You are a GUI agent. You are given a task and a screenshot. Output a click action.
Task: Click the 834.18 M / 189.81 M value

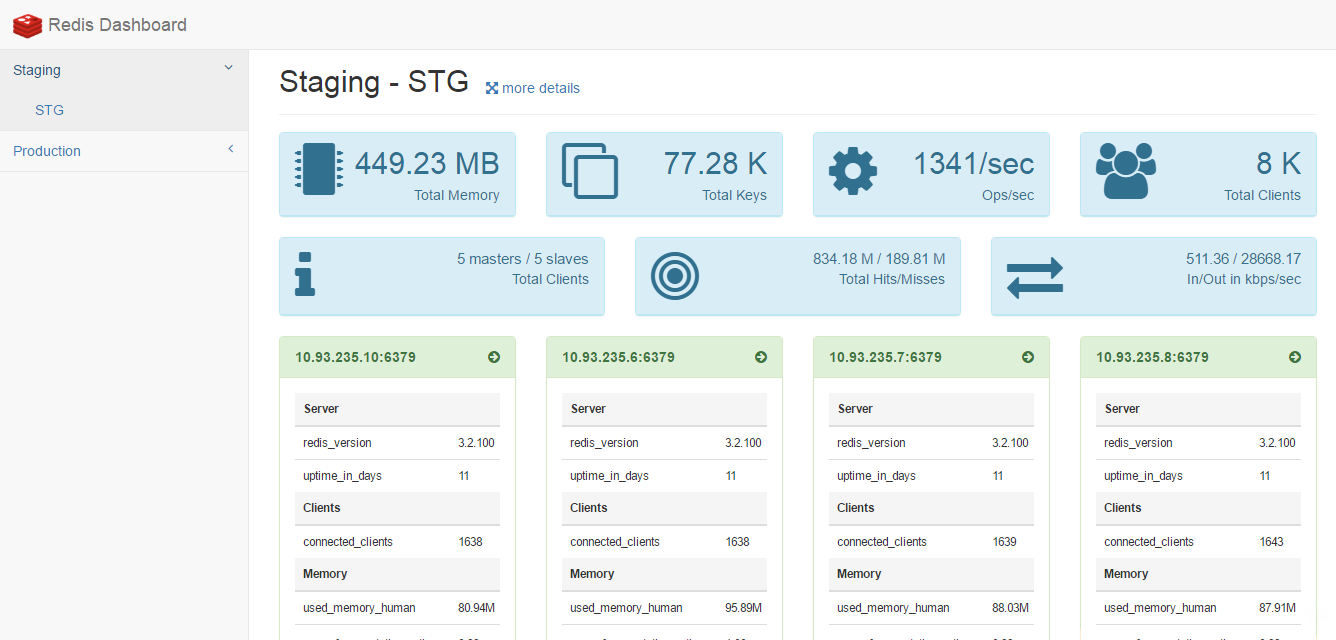tap(879, 259)
